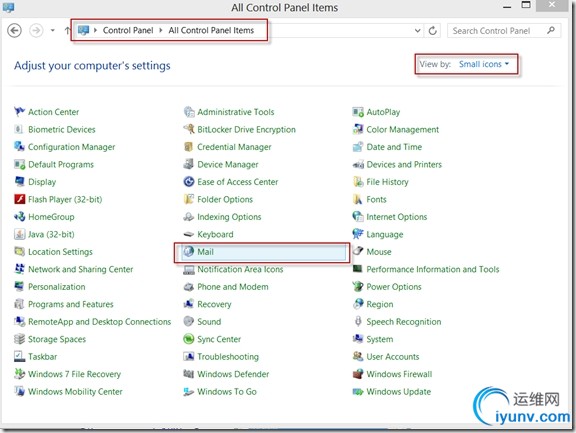Click the Mouse icon

358,252
